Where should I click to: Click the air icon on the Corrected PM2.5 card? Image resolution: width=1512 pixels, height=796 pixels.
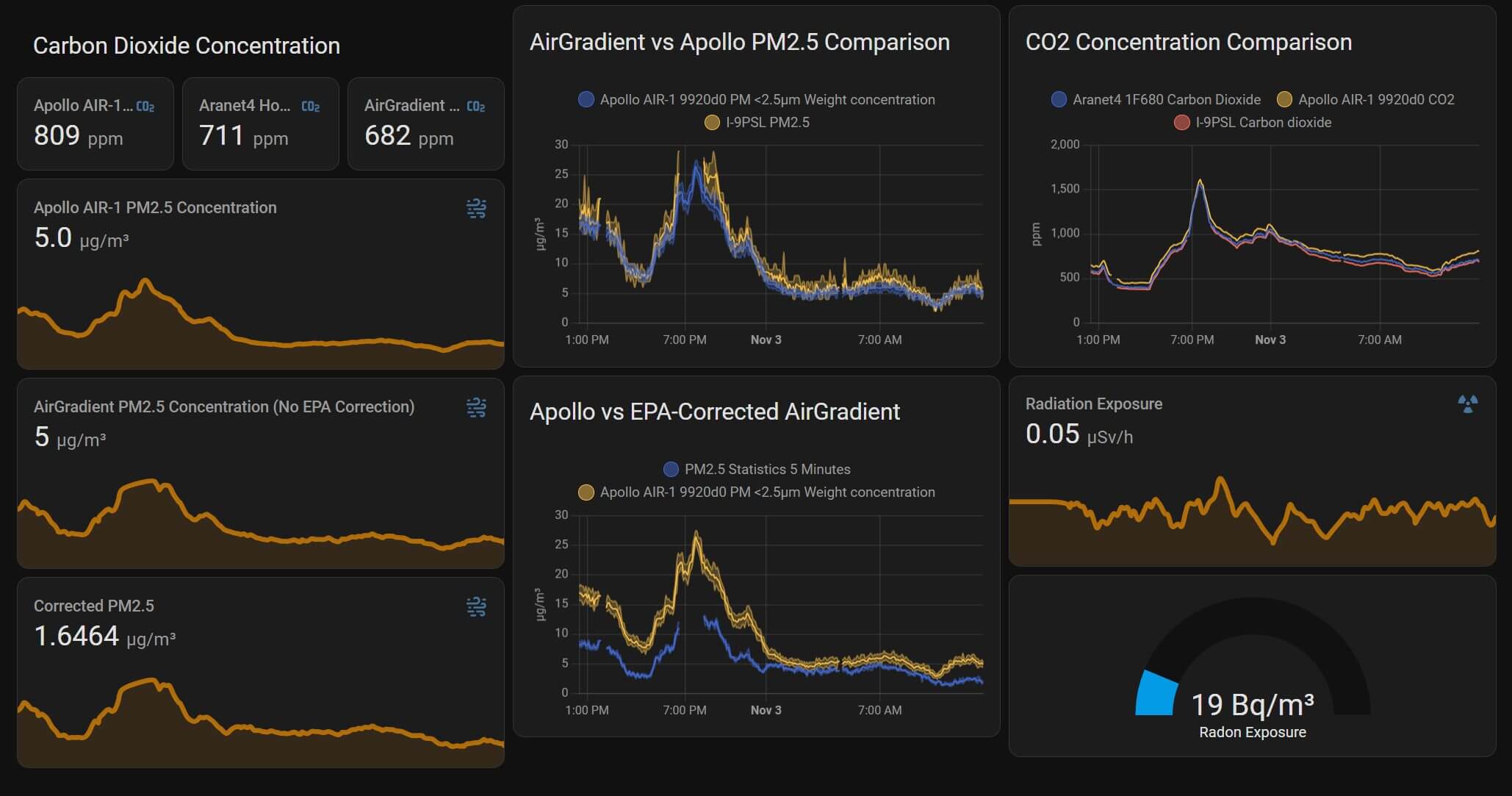tap(476, 607)
